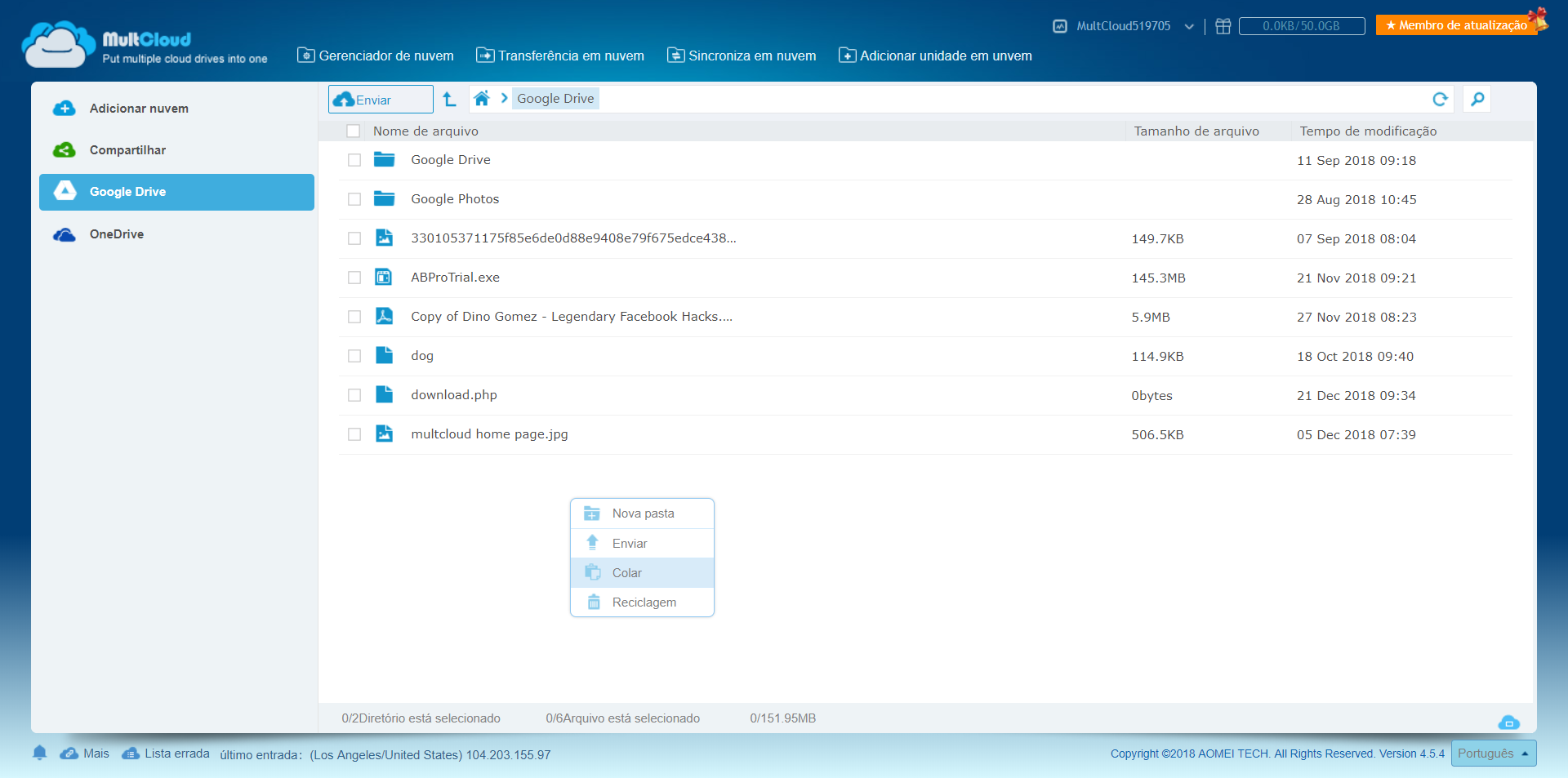The image size is (1568, 778).
Task: Expand the MultCloud519705 account dropdown arrow
Action: 1189,27
